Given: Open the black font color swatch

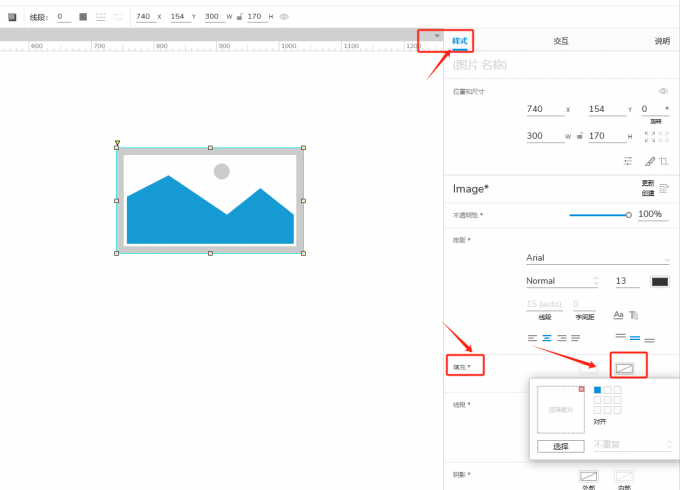Looking at the screenshot, I should 660,282.
